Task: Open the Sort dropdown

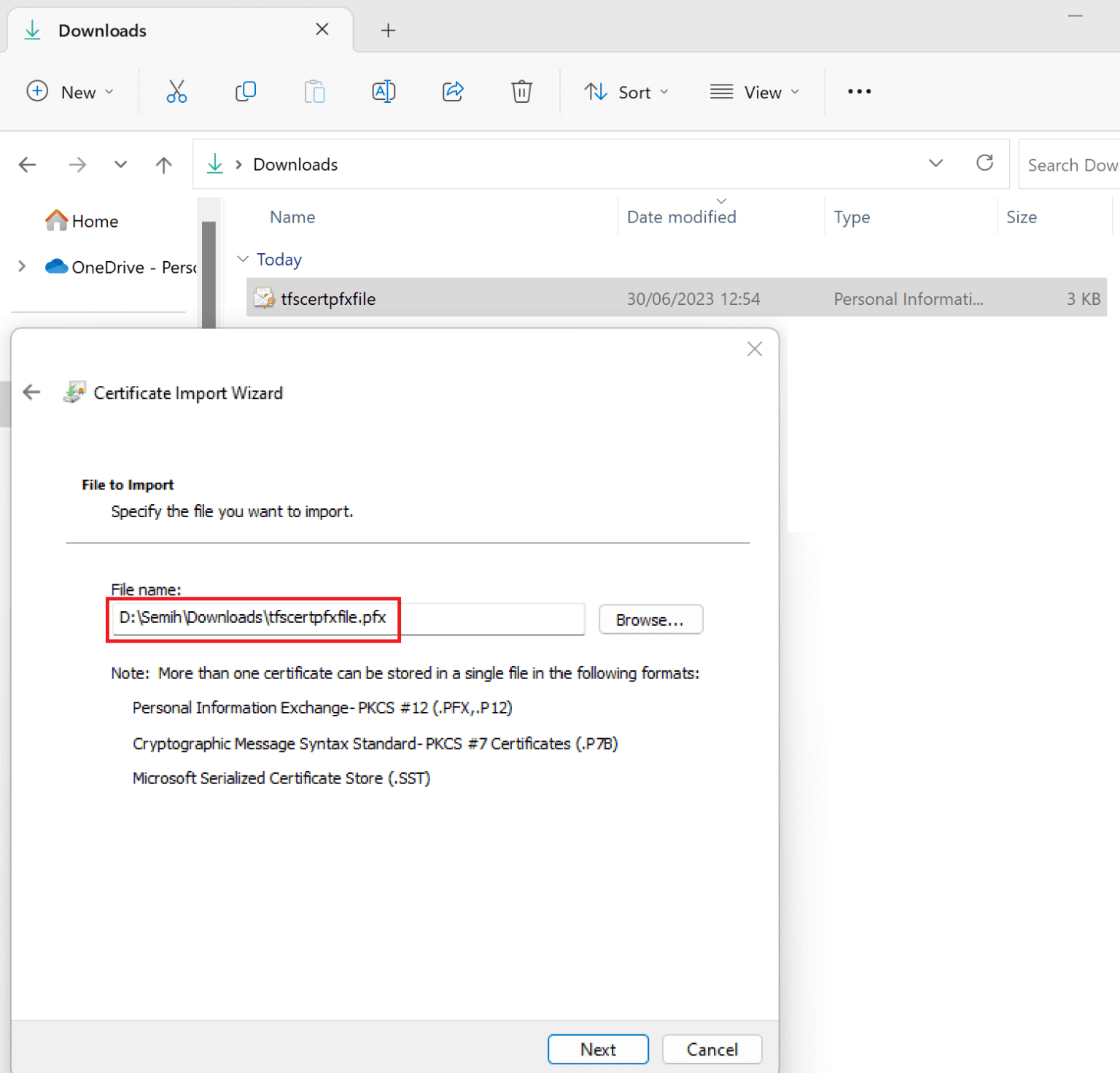Action: coord(626,91)
